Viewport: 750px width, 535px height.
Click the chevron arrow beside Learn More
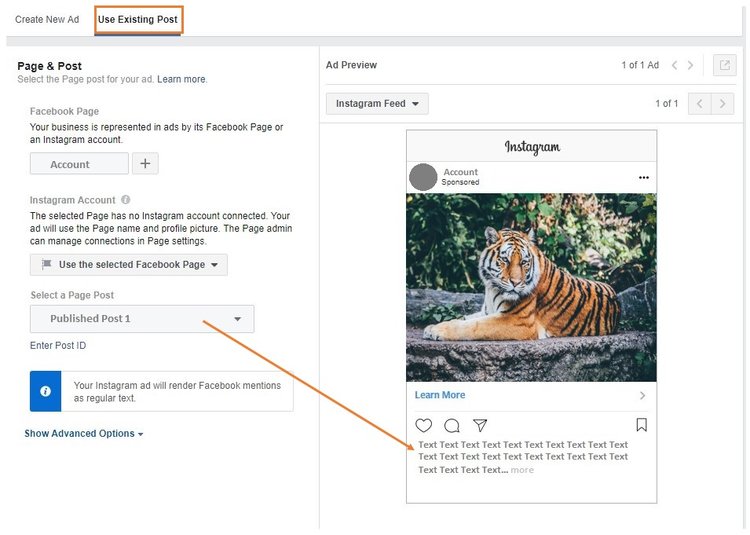point(642,396)
